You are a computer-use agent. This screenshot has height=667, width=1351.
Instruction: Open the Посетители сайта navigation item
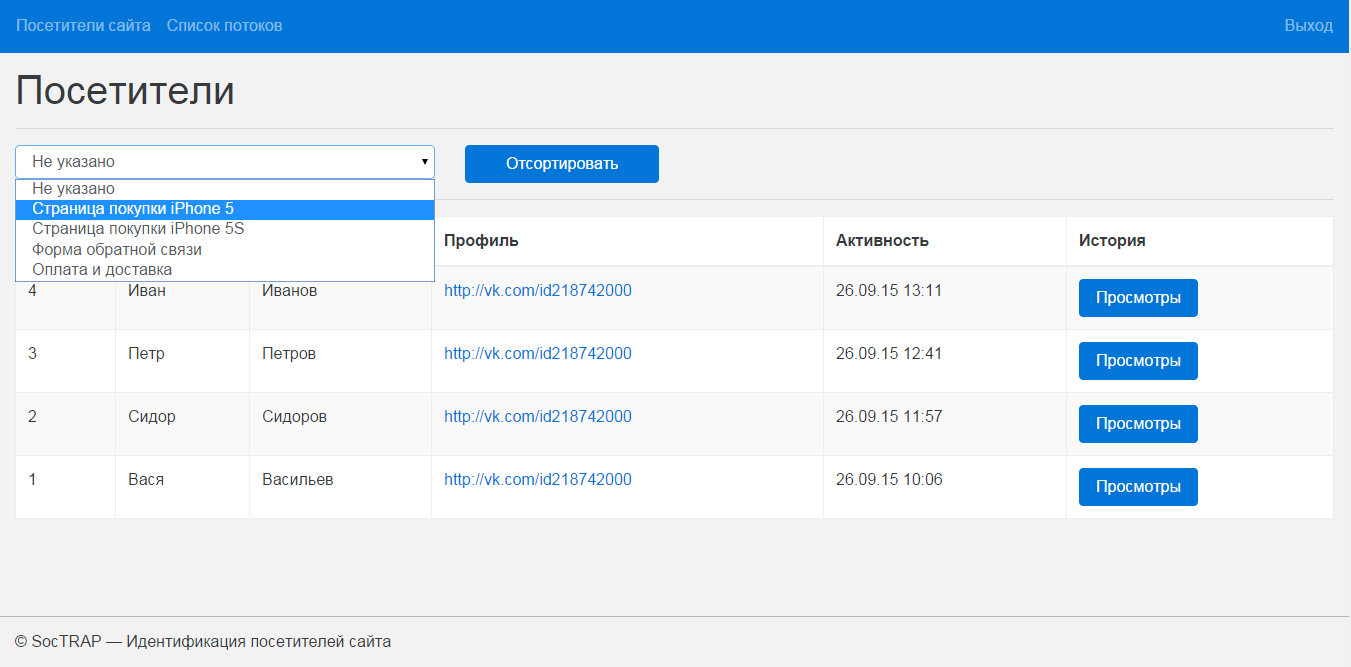83,25
